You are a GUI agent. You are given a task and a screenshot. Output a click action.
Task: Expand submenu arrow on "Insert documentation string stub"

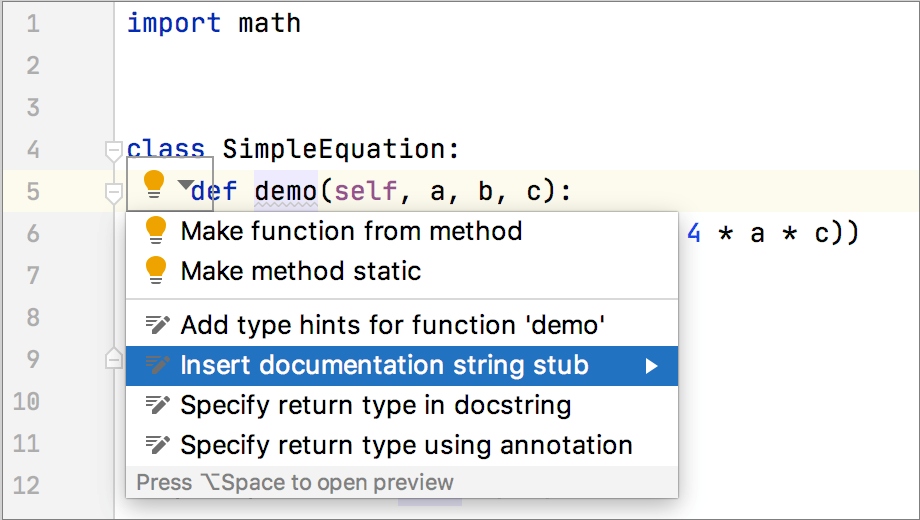pos(651,366)
